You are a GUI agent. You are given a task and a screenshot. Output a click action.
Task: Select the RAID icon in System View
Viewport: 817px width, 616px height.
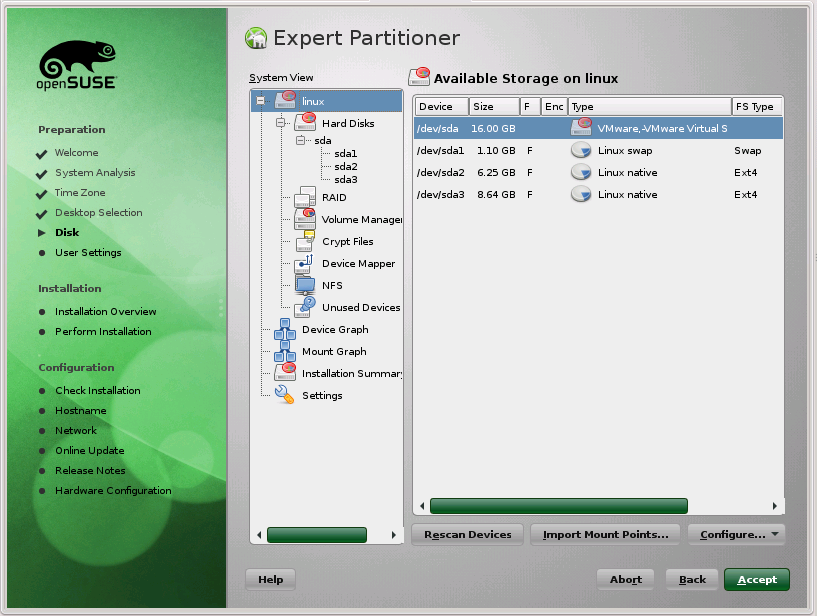tap(305, 197)
